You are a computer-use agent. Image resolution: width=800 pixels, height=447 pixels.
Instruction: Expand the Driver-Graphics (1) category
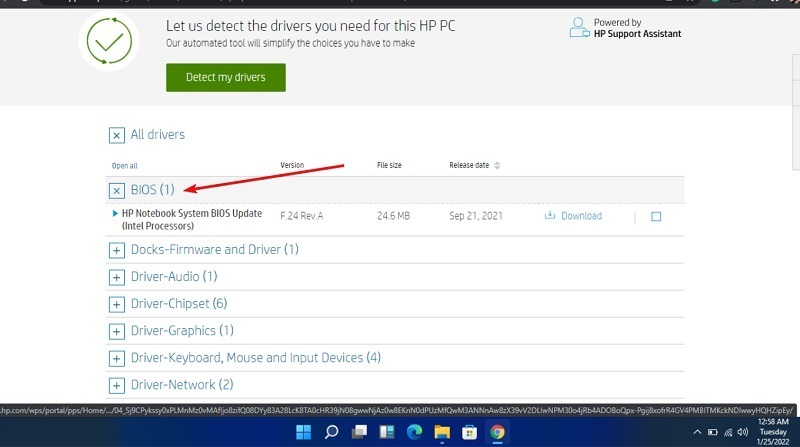click(116, 331)
